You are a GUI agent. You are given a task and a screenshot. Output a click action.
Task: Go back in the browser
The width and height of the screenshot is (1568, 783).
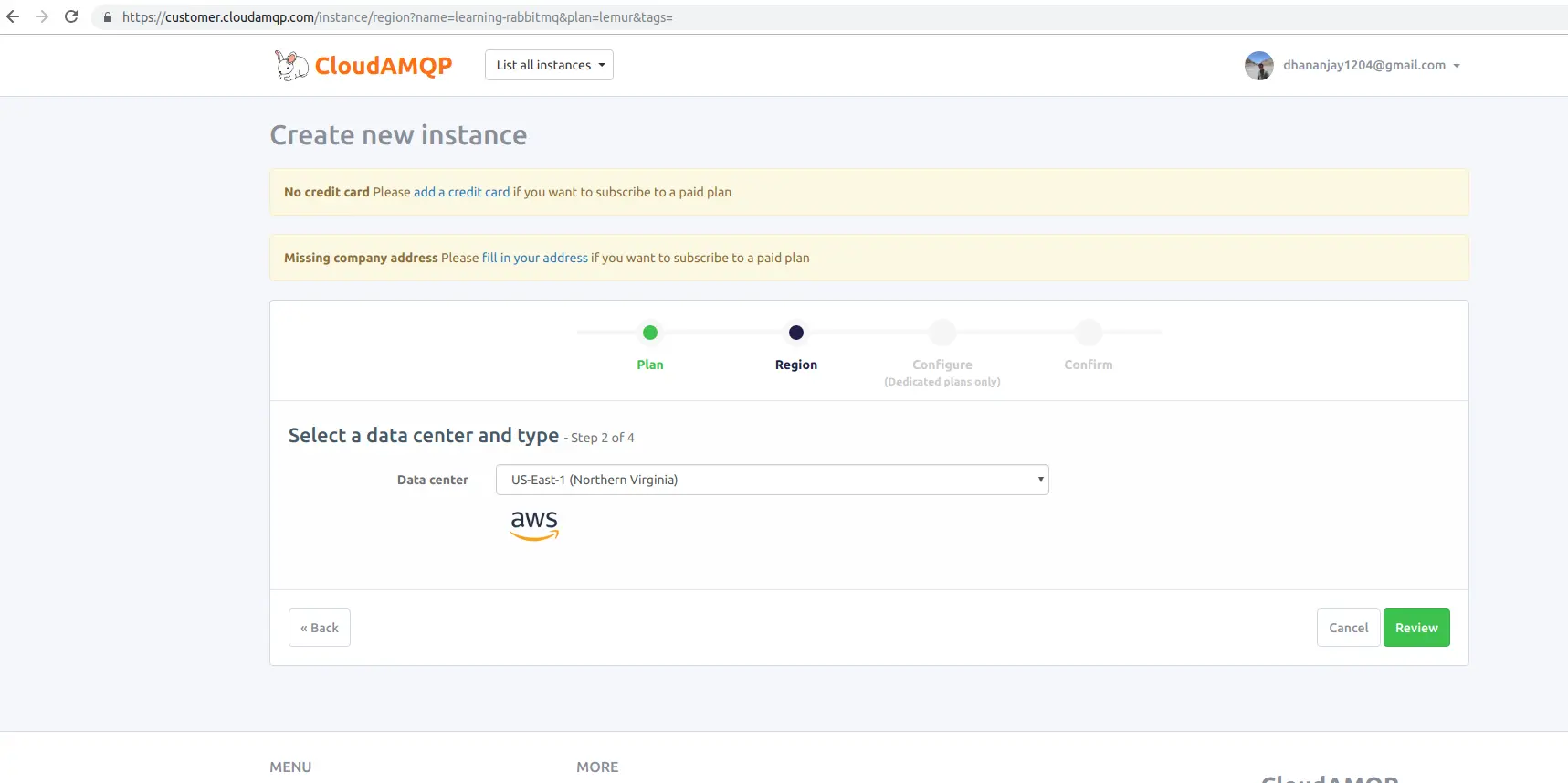(x=13, y=16)
